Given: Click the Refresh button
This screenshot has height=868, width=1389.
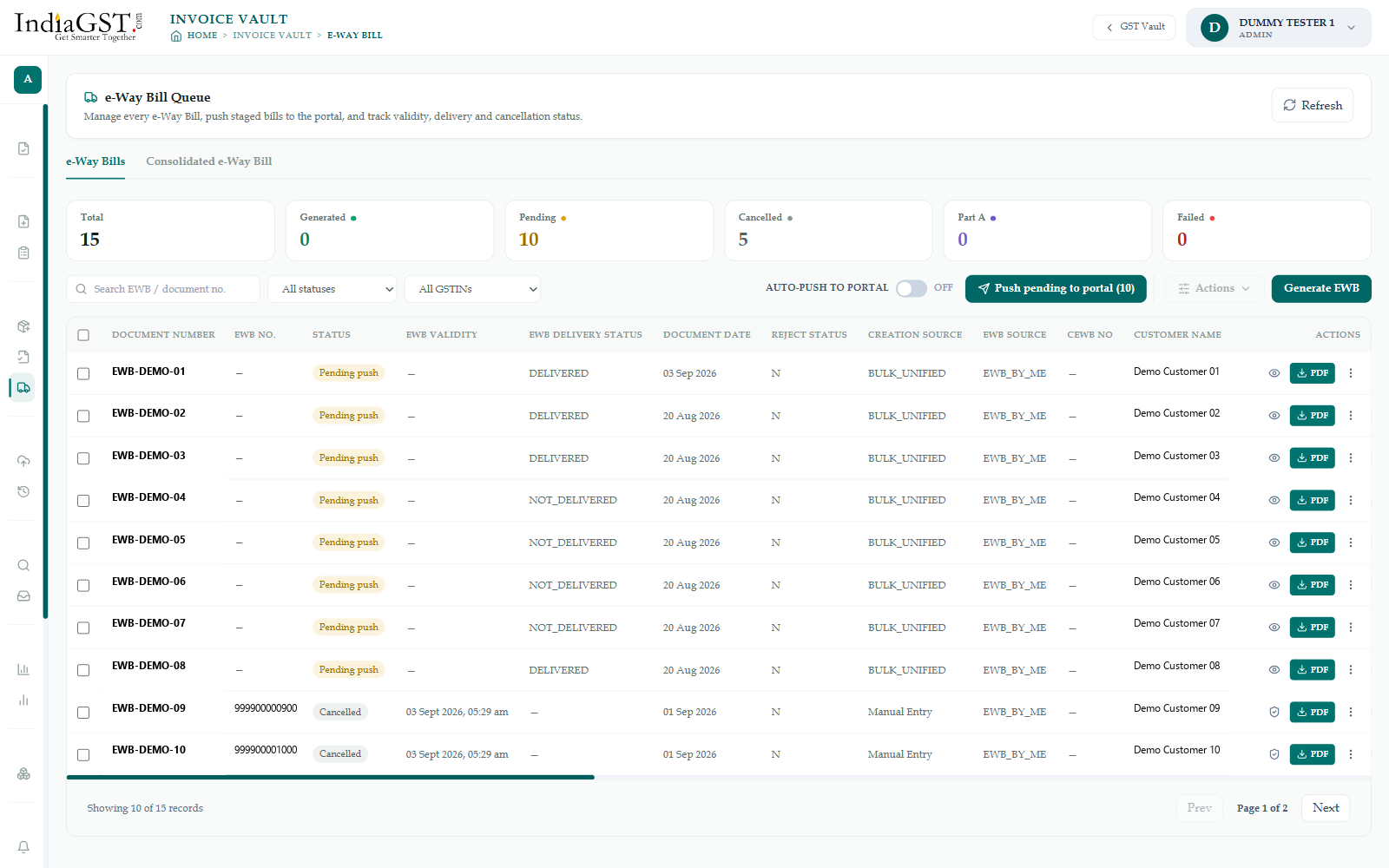Looking at the screenshot, I should [x=1312, y=105].
